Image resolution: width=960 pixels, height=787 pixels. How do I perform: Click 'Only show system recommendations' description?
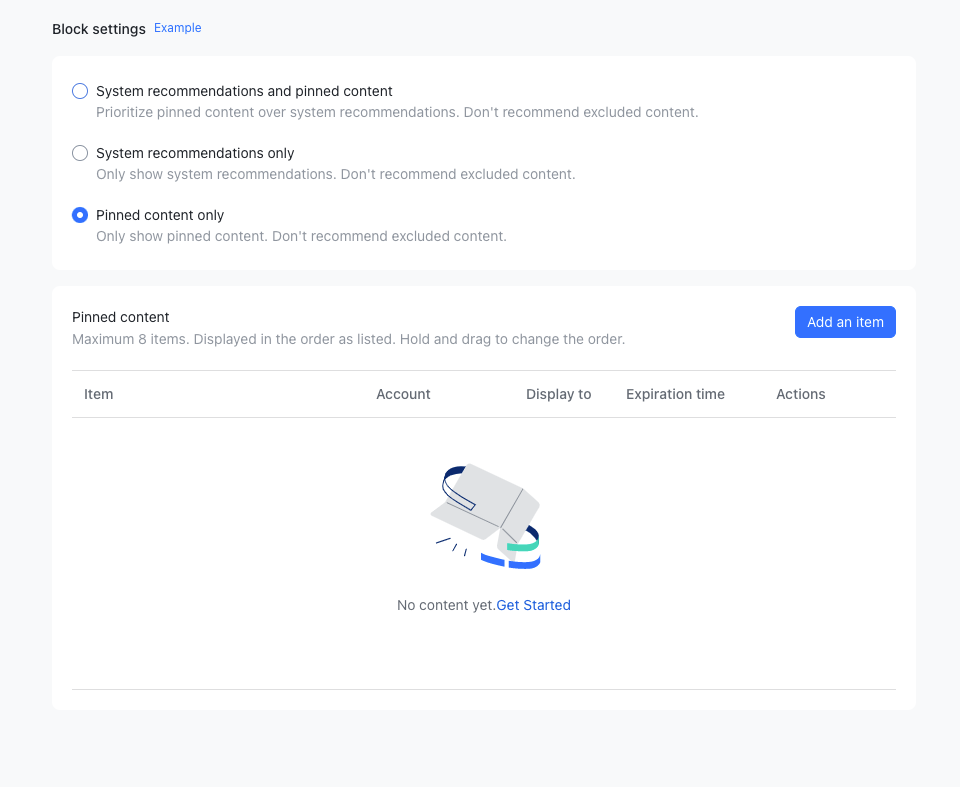(336, 175)
